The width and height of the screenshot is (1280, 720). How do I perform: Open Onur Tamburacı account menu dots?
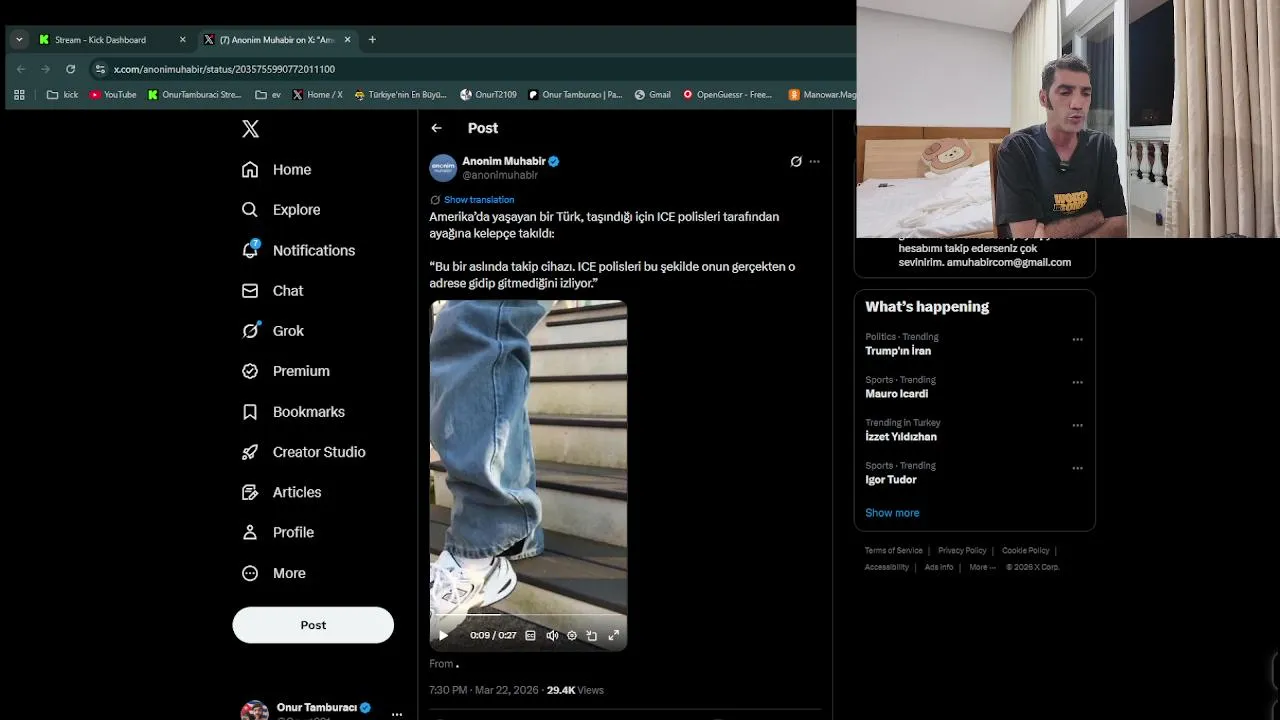tap(397, 714)
